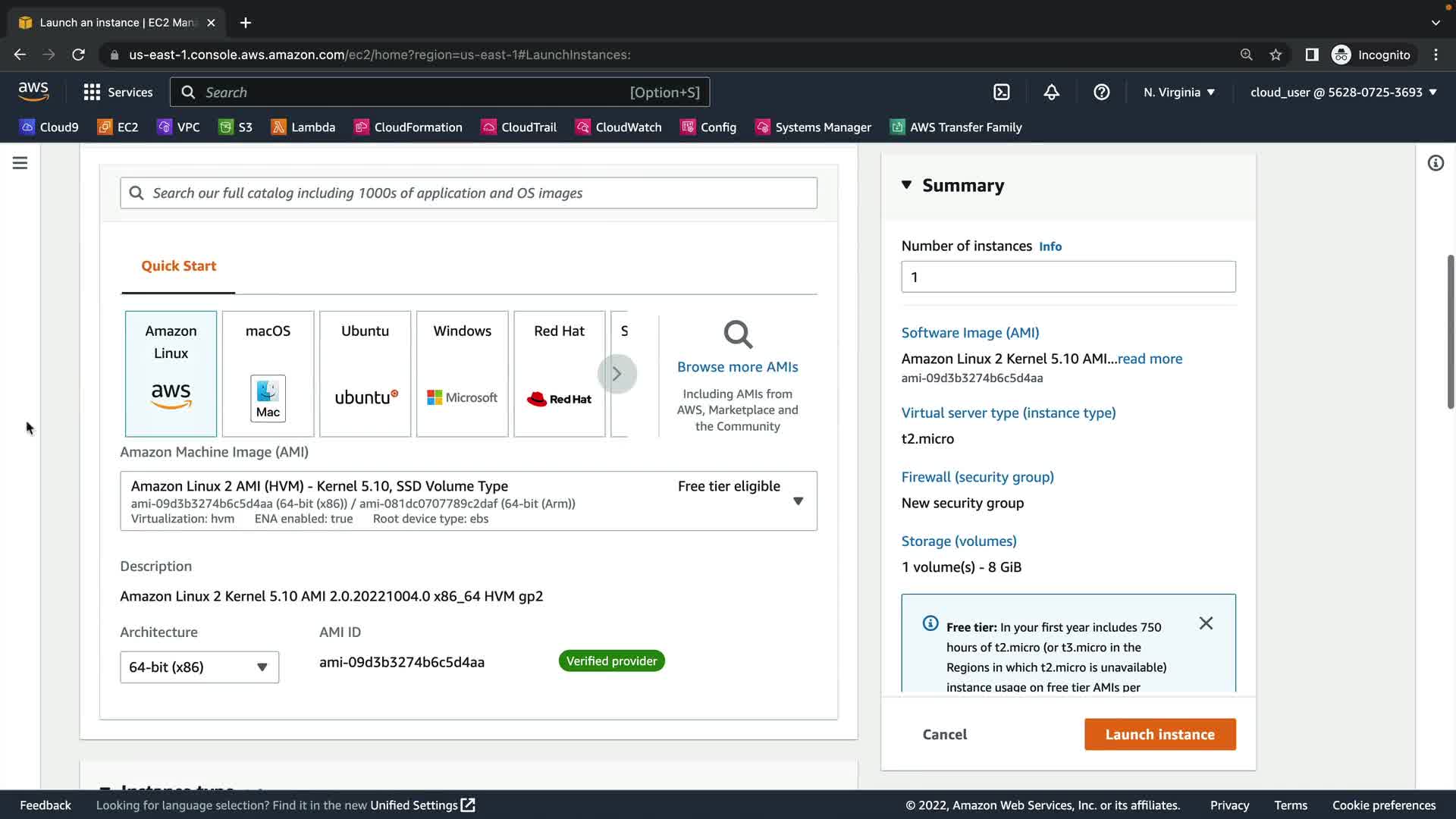Select the Ubuntu AMI tile
The height and width of the screenshot is (819, 1456).
(x=365, y=373)
